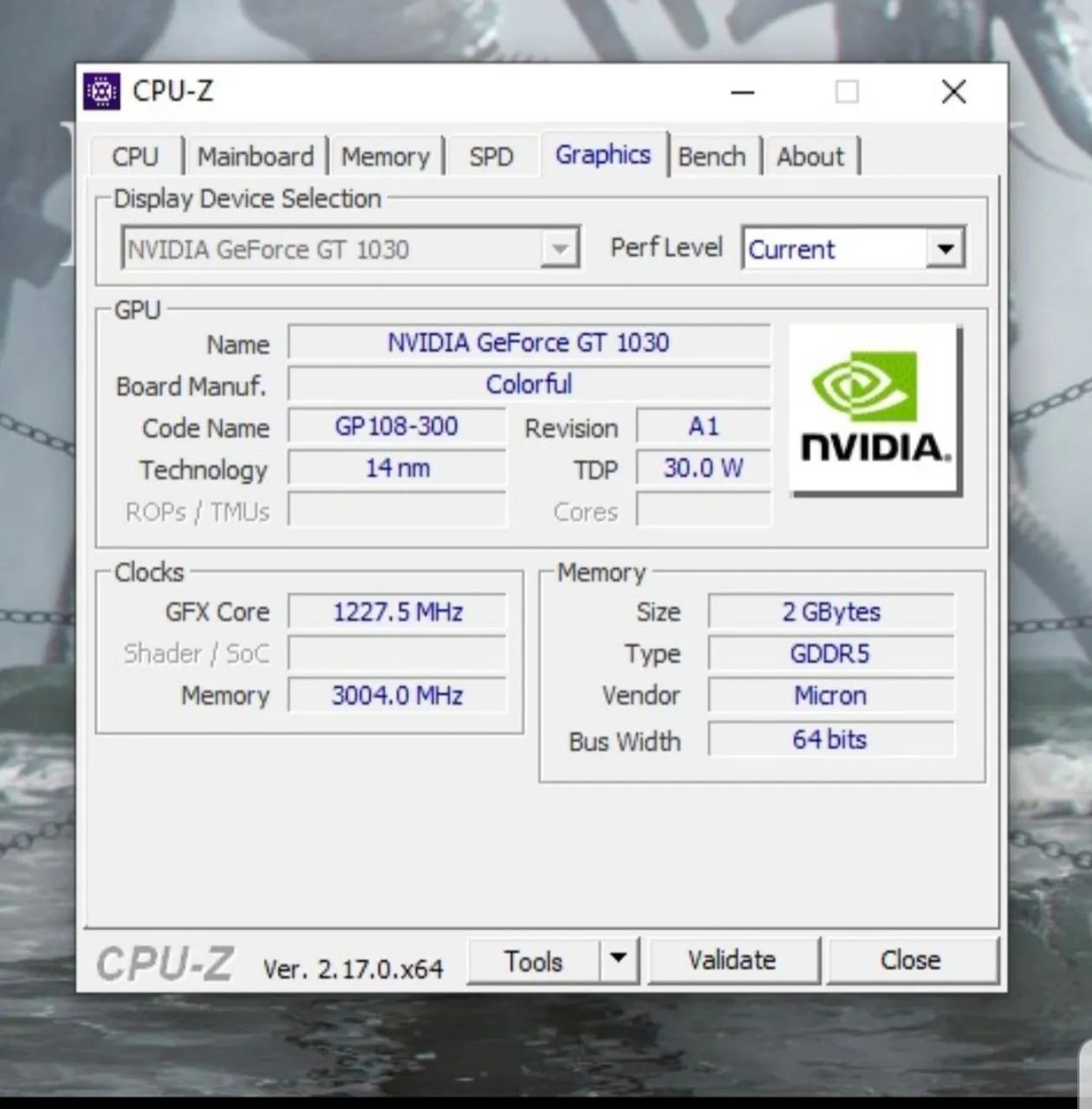The image size is (1092, 1109).
Task: Click the Technology value 14 nm
Action: coord(397,468)
